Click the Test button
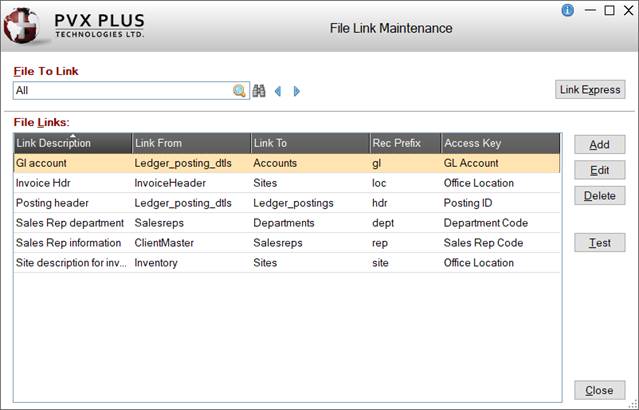 tap(599, 242)
